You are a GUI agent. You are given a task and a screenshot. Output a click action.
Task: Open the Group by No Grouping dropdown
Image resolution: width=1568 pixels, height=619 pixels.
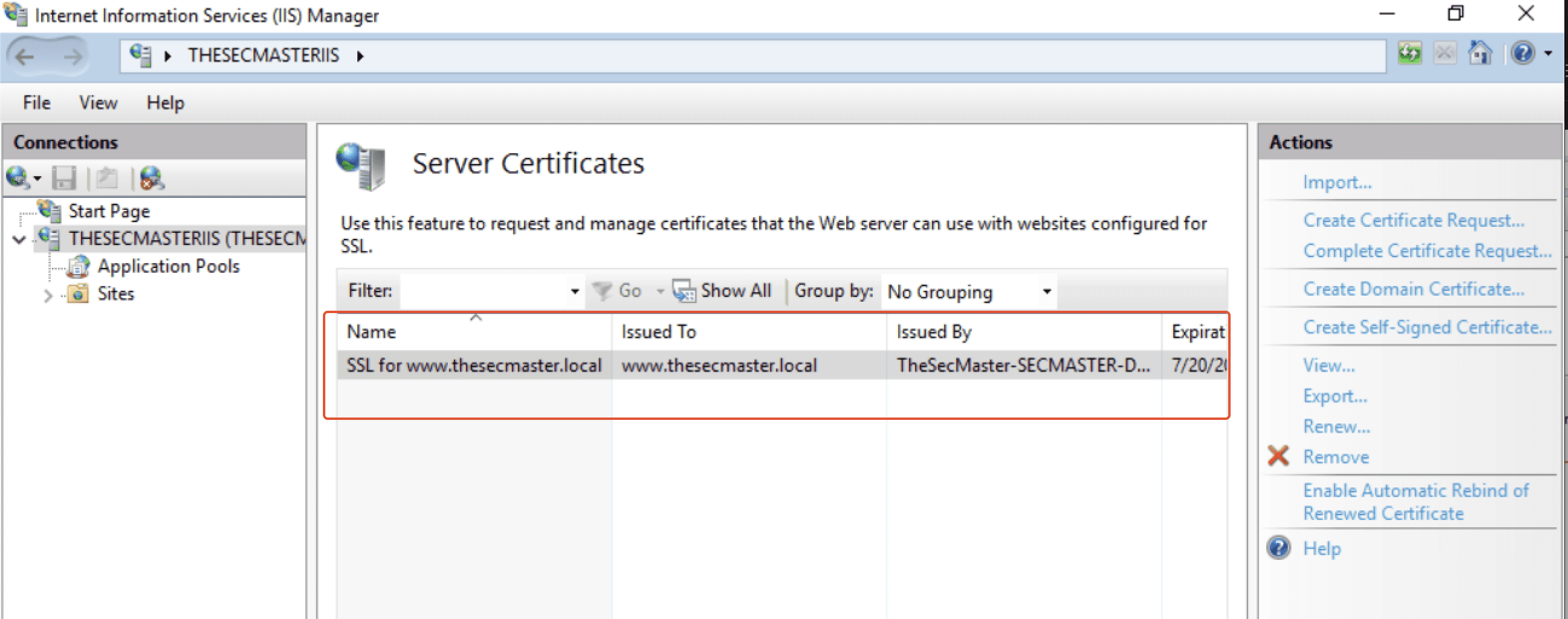pos(969,291)
